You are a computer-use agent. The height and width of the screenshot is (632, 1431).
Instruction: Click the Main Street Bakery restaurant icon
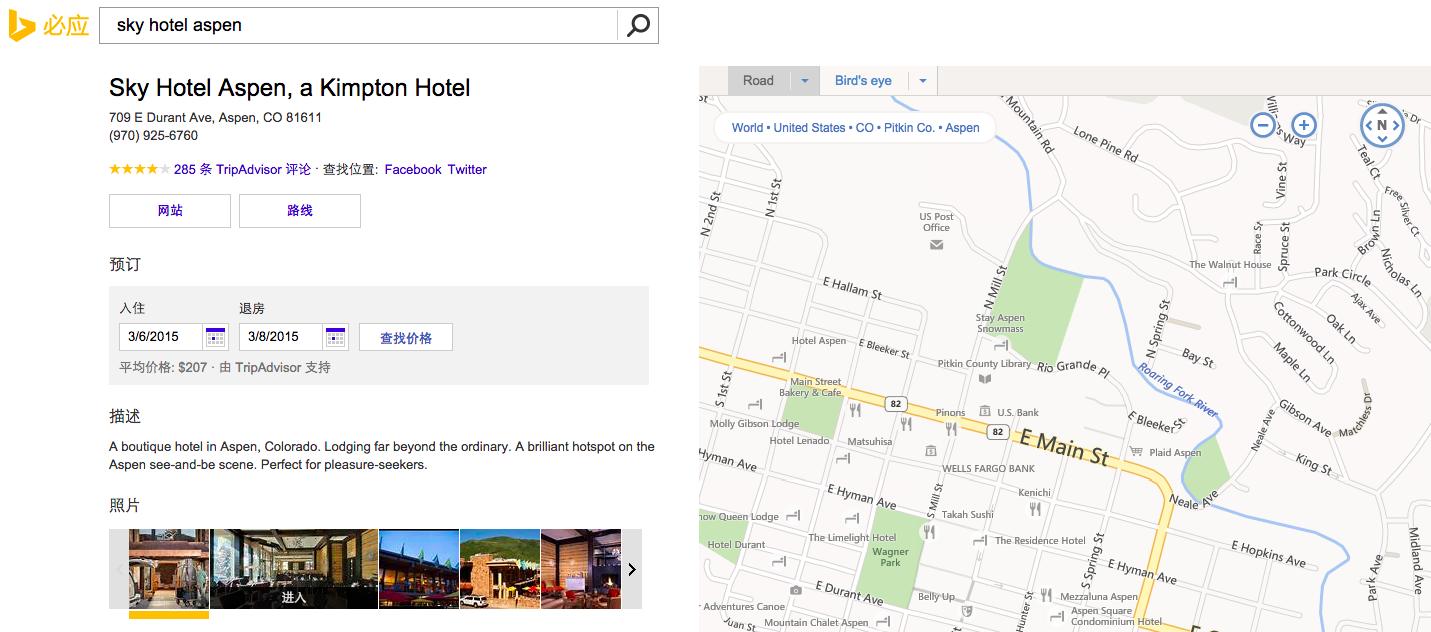tap(855, 409)
